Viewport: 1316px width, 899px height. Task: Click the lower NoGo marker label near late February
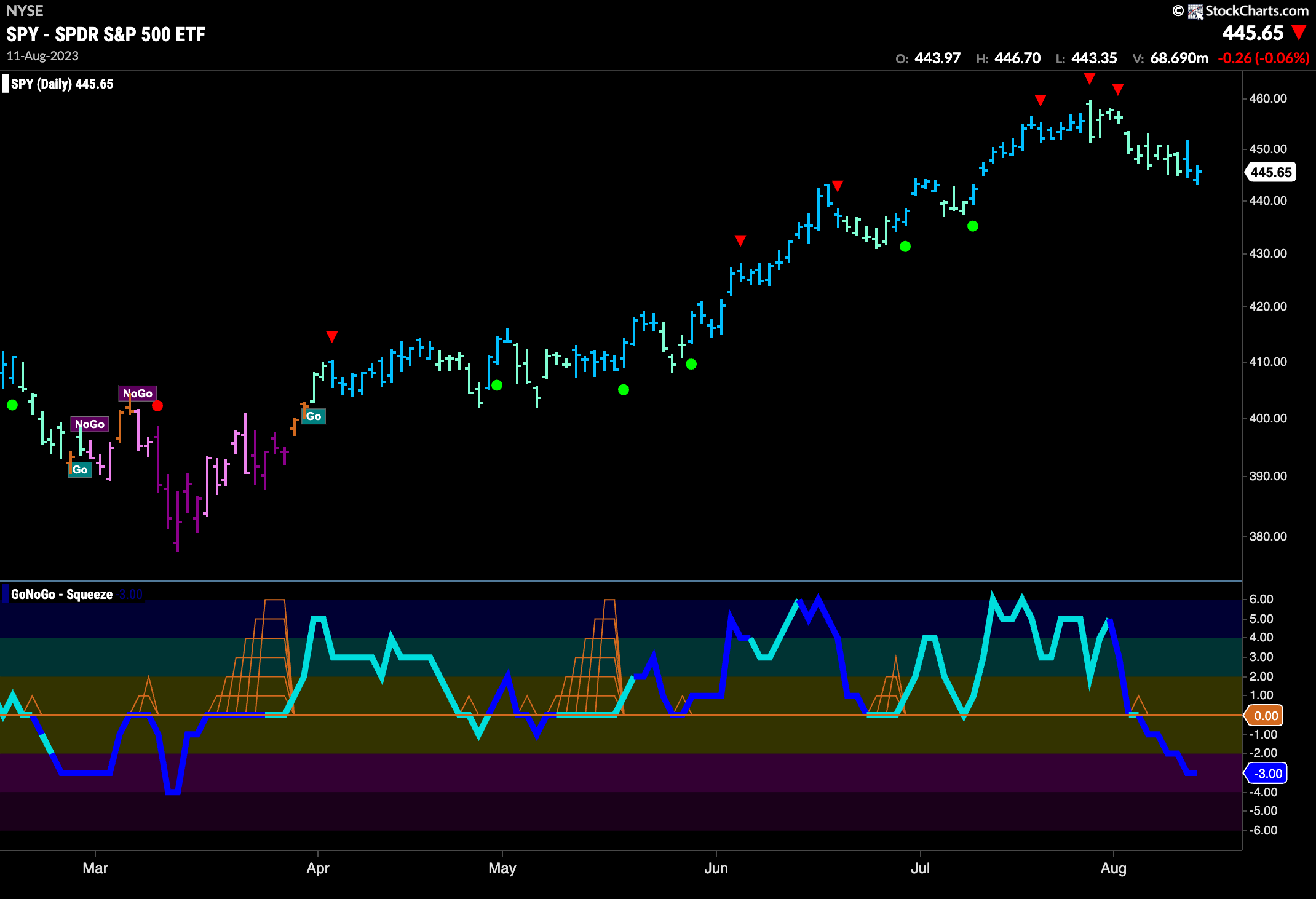(x=90, y=424)
